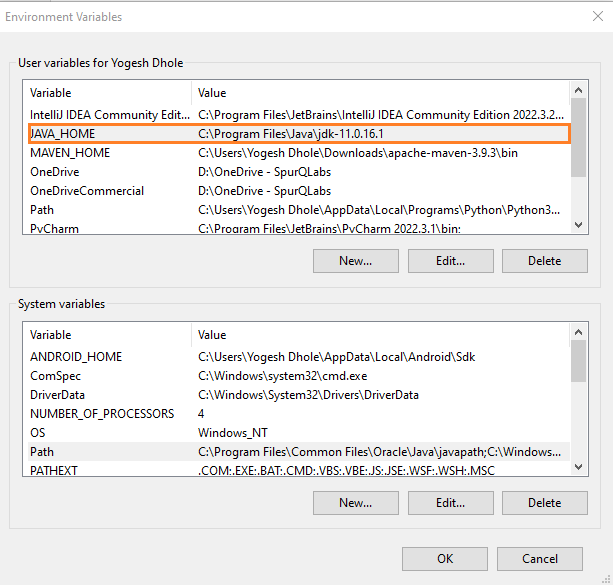613x586 pixels.
Task: Click the user variables New... button
Action: pyautogui.click(x=356, y=261)
